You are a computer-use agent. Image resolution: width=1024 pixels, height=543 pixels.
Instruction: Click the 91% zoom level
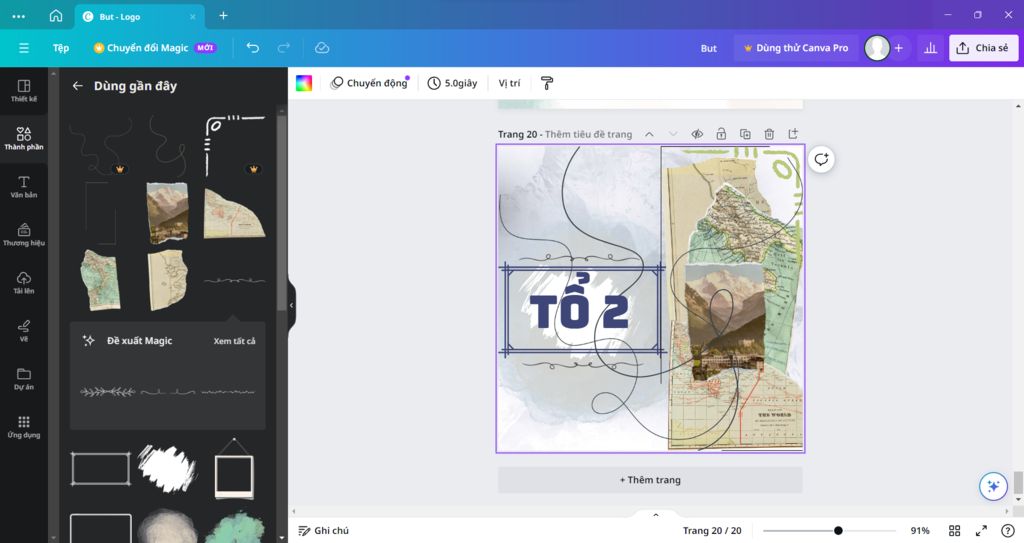[920, 531]
